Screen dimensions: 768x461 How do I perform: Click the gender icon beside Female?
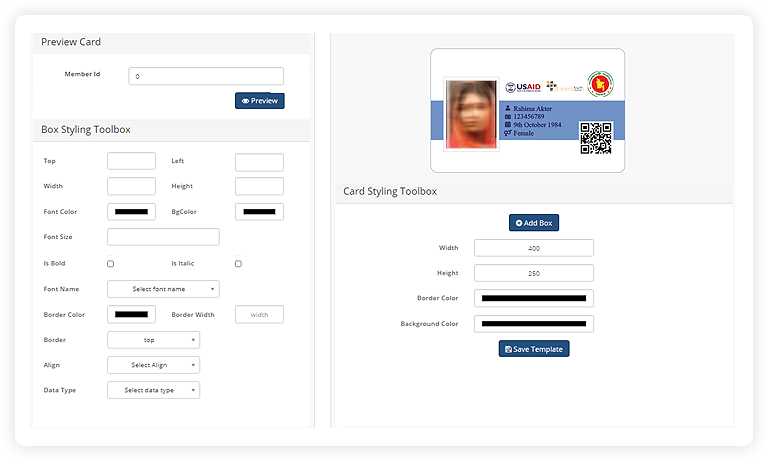[508, 133]
